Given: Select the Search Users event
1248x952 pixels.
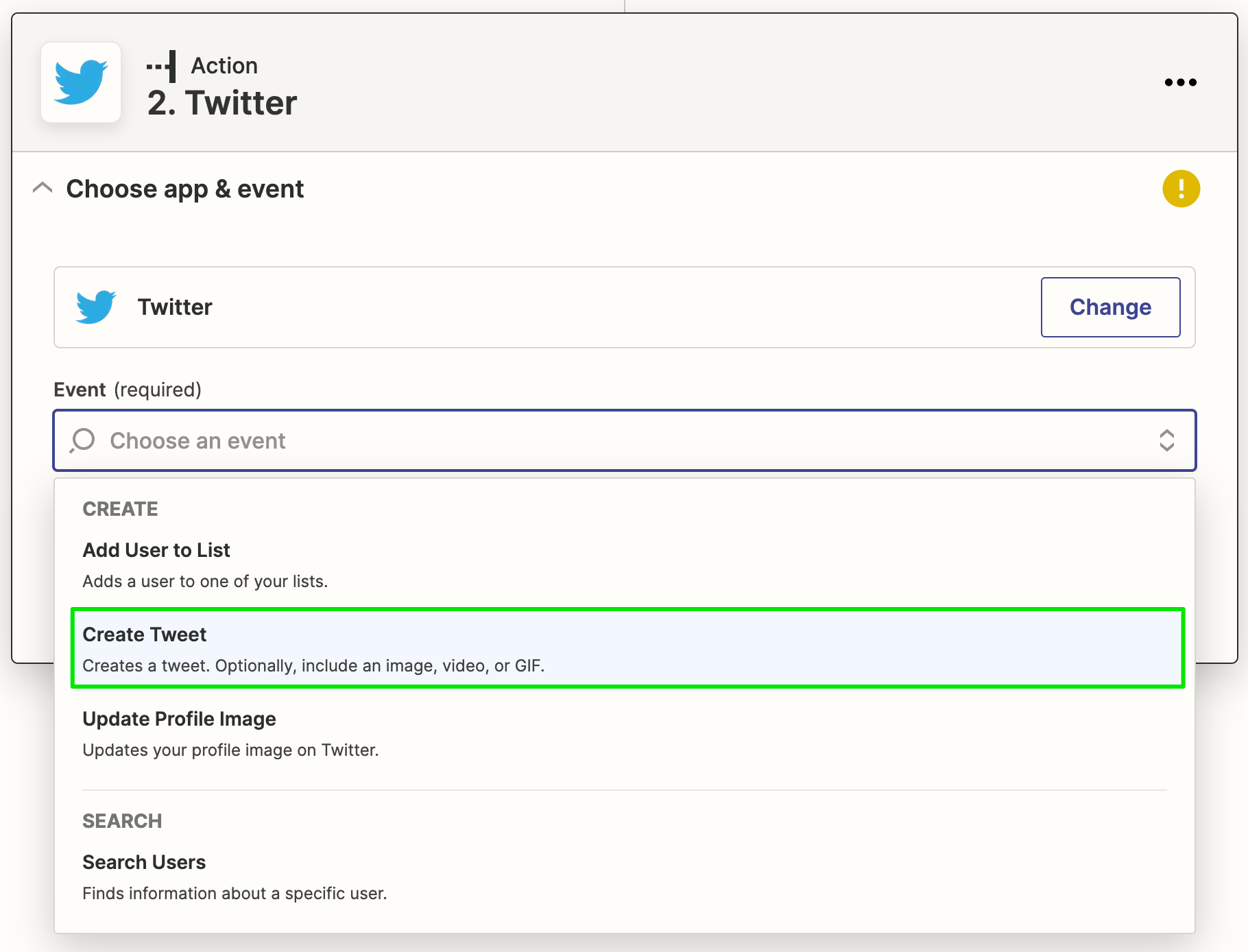Looking at the screenshot, I should pos(625,877).
